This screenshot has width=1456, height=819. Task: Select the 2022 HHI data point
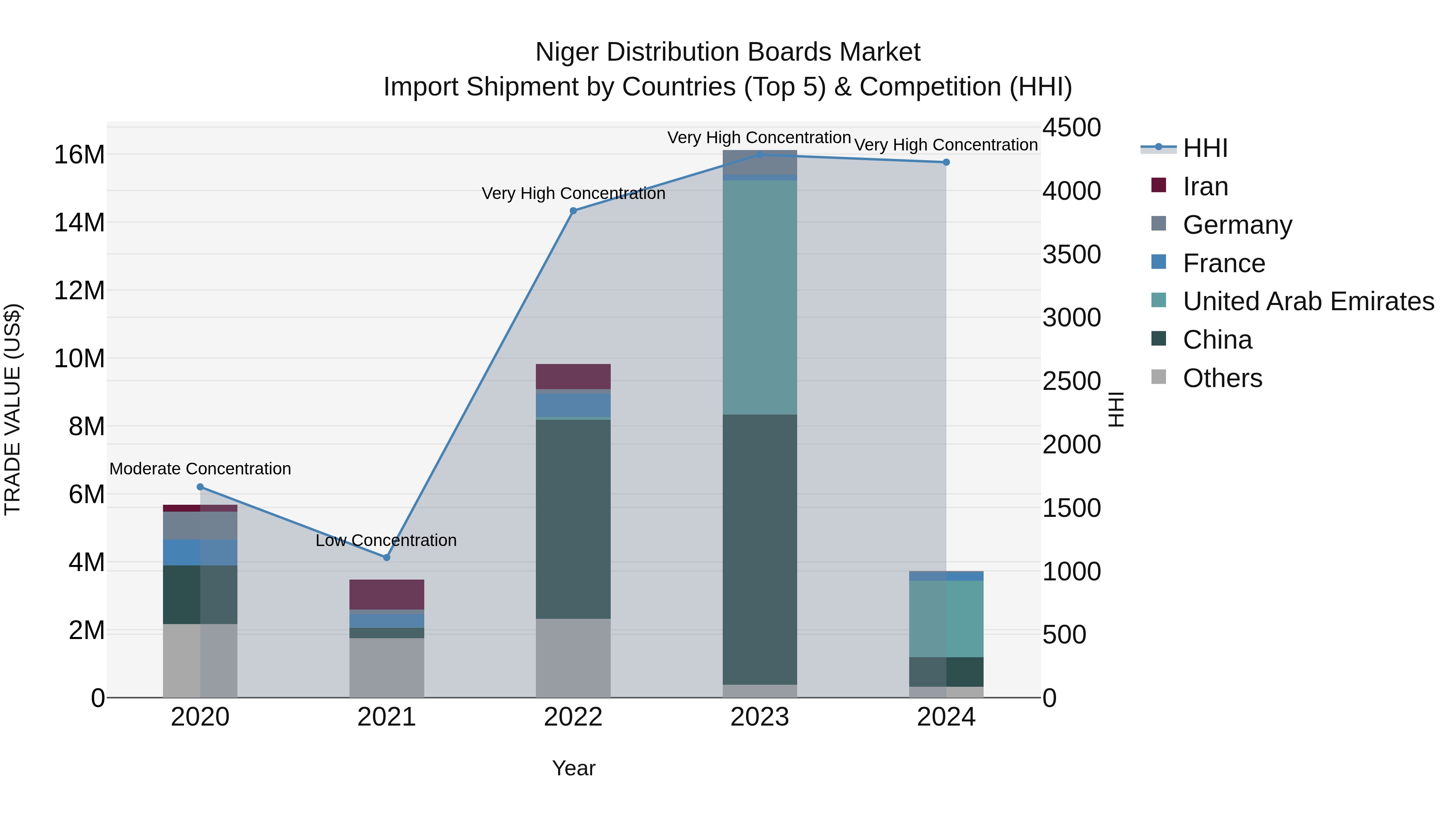click(x=573, y=211)
